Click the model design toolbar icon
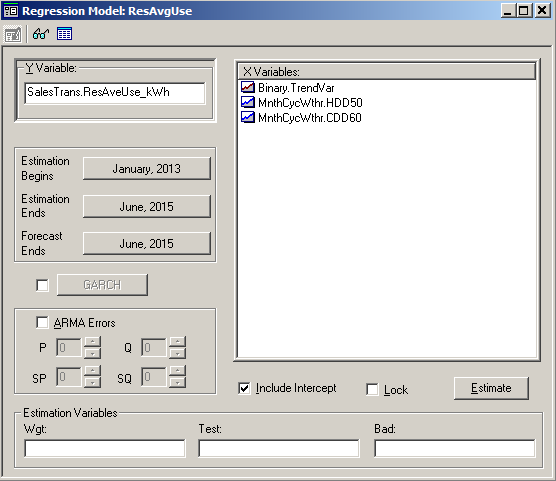This screenshot has width=556, height=481. 13,34
